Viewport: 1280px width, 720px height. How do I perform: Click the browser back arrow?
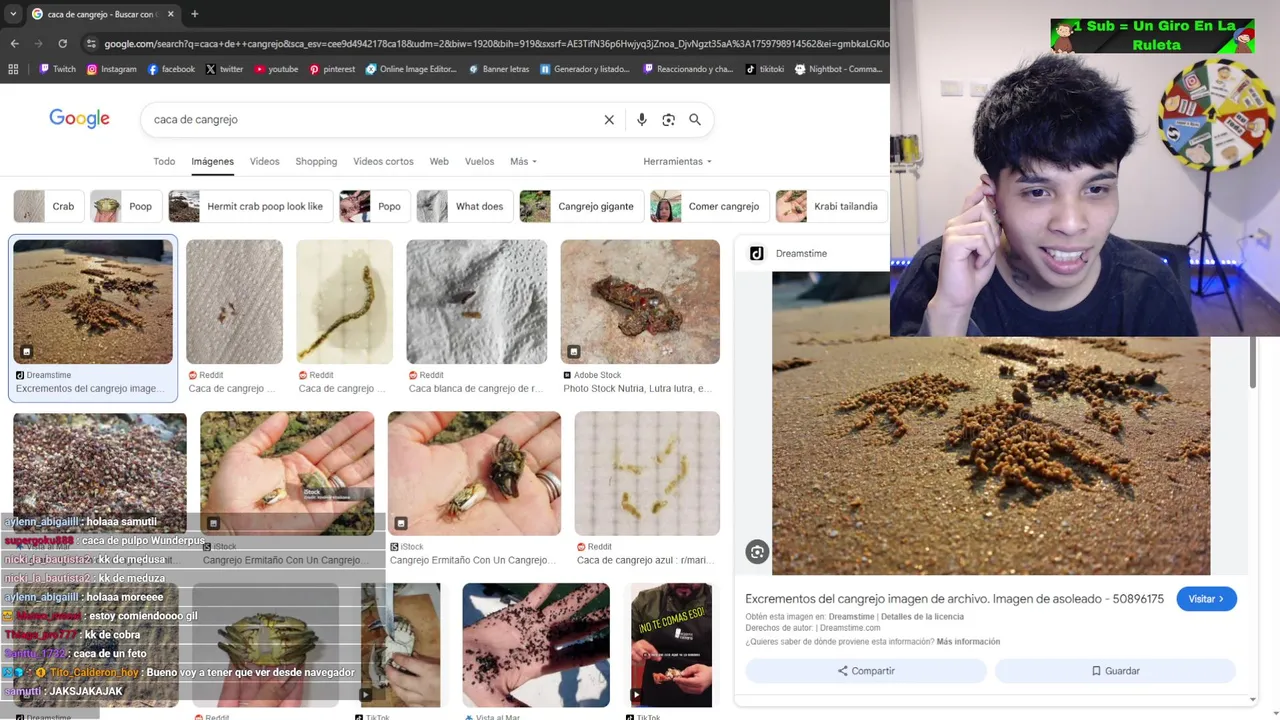pos(14,44)
